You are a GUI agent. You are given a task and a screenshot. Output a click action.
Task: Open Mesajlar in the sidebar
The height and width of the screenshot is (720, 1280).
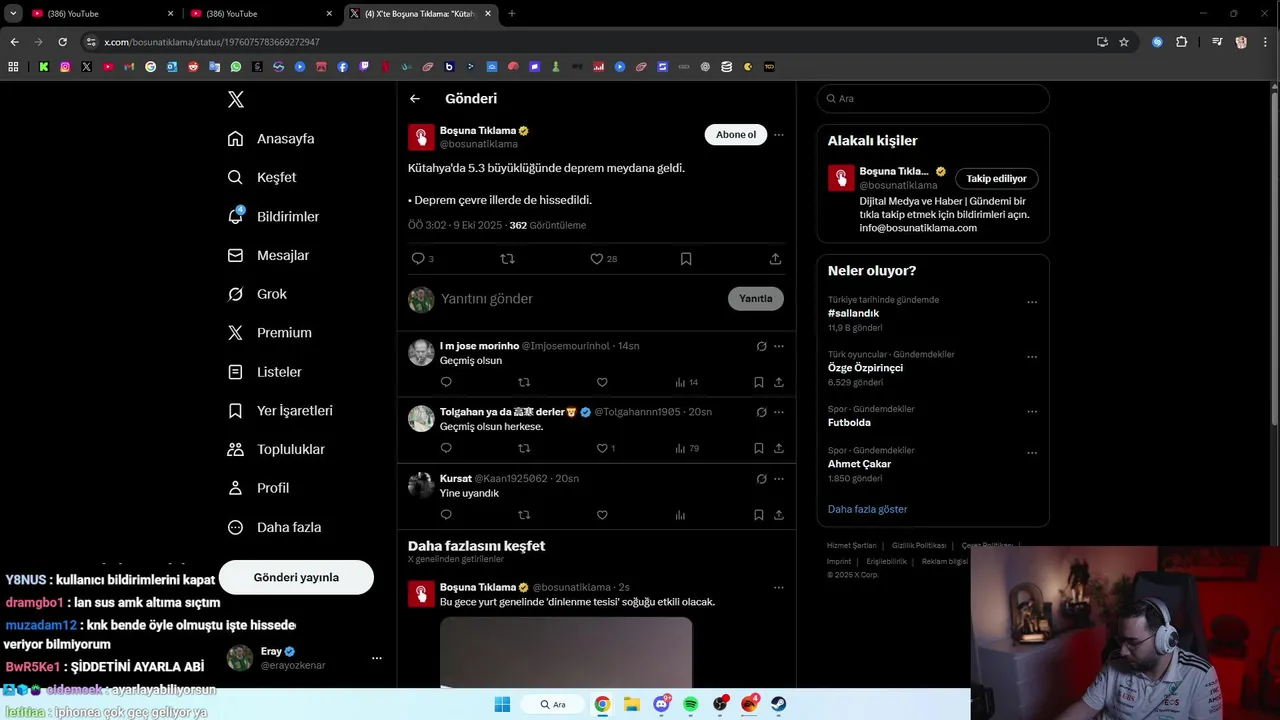click(268, 255)
